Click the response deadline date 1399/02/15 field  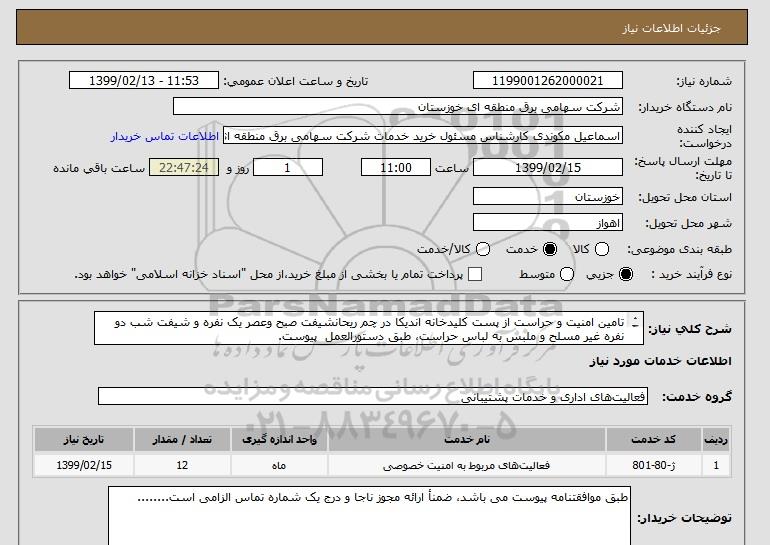click(548, 167)
